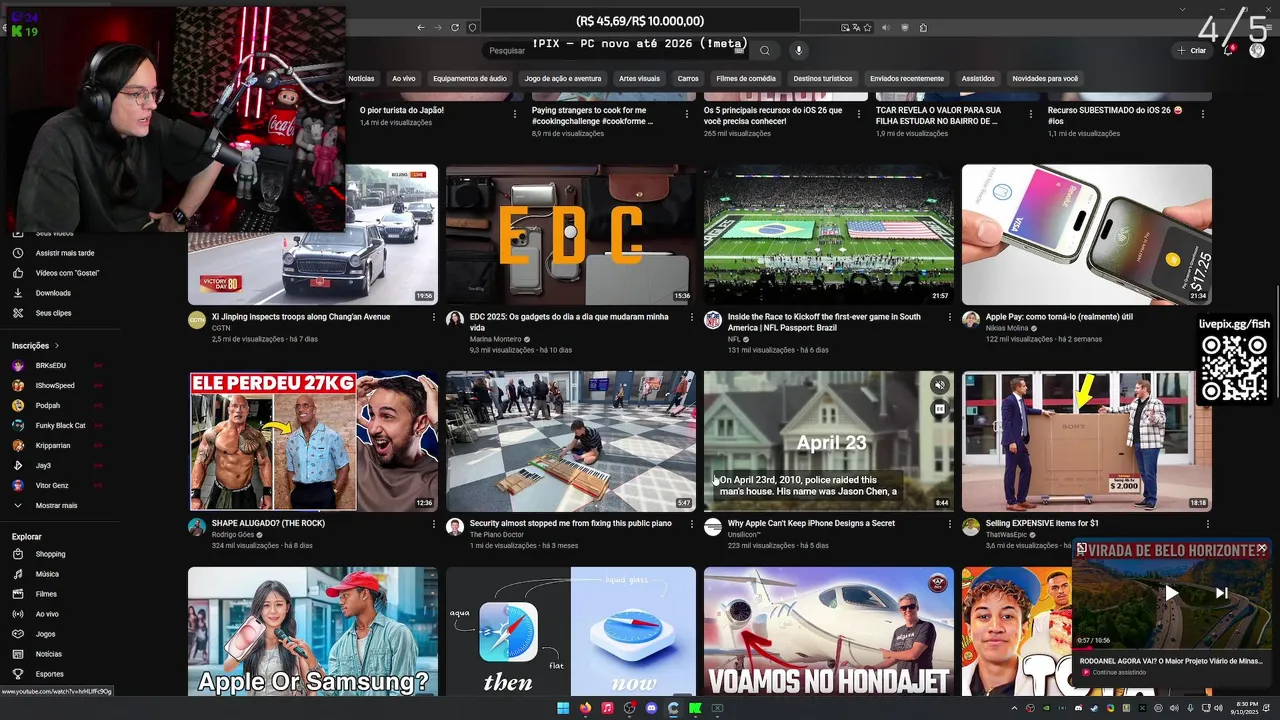This screenshot has width=1280, height=720.
Task: Expand the miniplayer to full page
Action: point(1081,548)
